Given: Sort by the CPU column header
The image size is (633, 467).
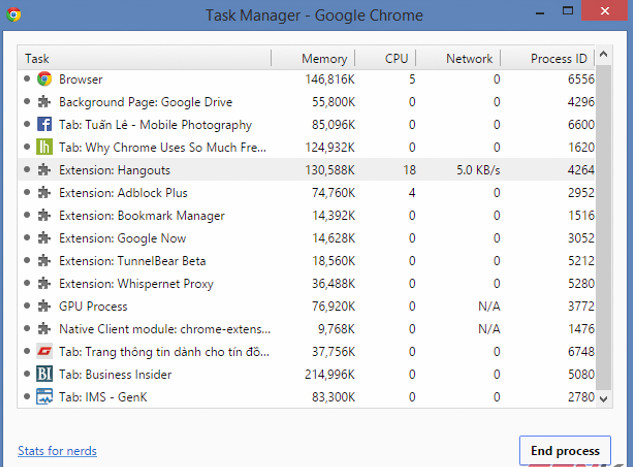Looking at the screenshot, I should coord(385,59).
